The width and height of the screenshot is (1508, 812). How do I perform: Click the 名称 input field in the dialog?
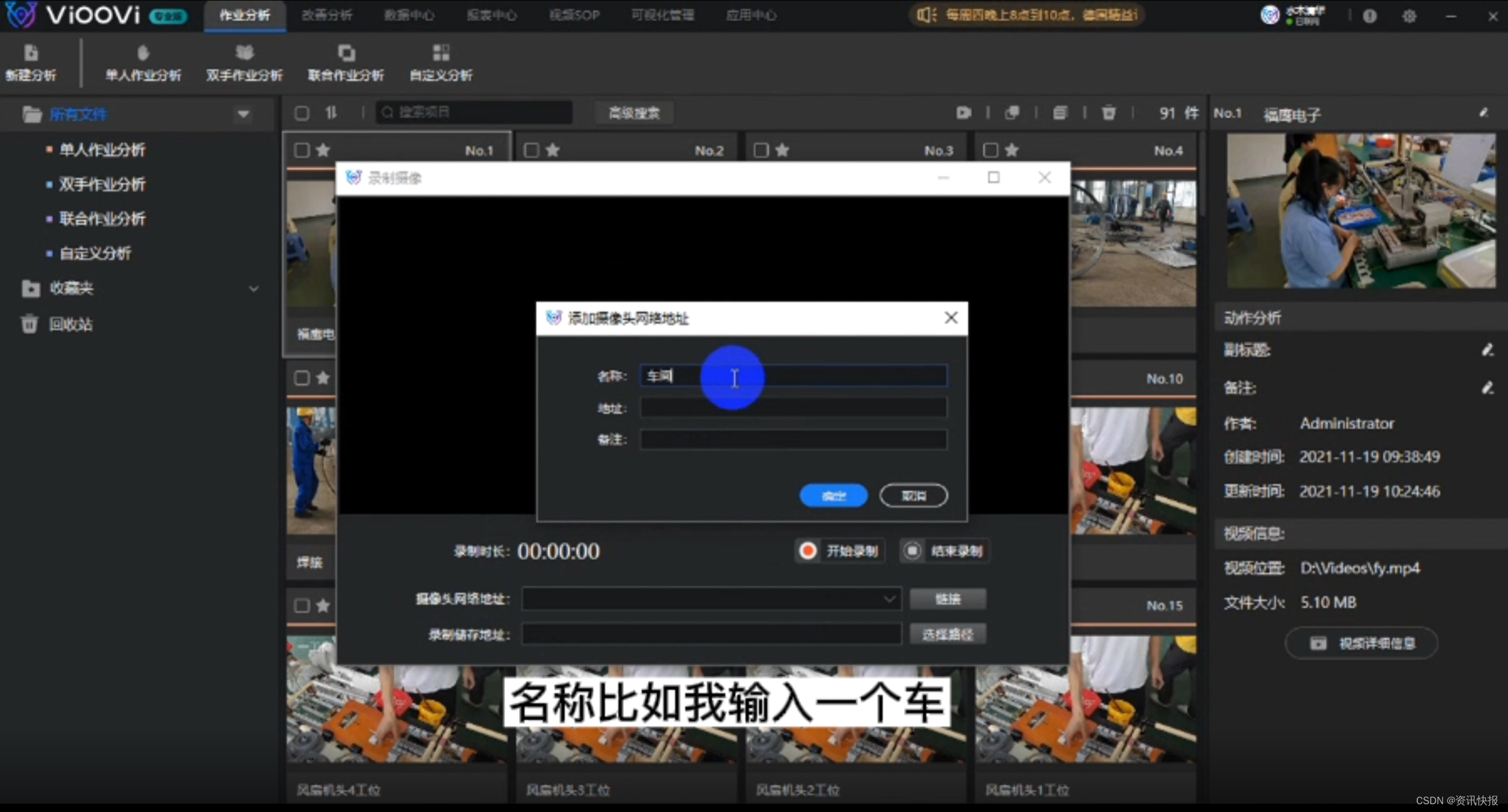(x=793, y=376)
